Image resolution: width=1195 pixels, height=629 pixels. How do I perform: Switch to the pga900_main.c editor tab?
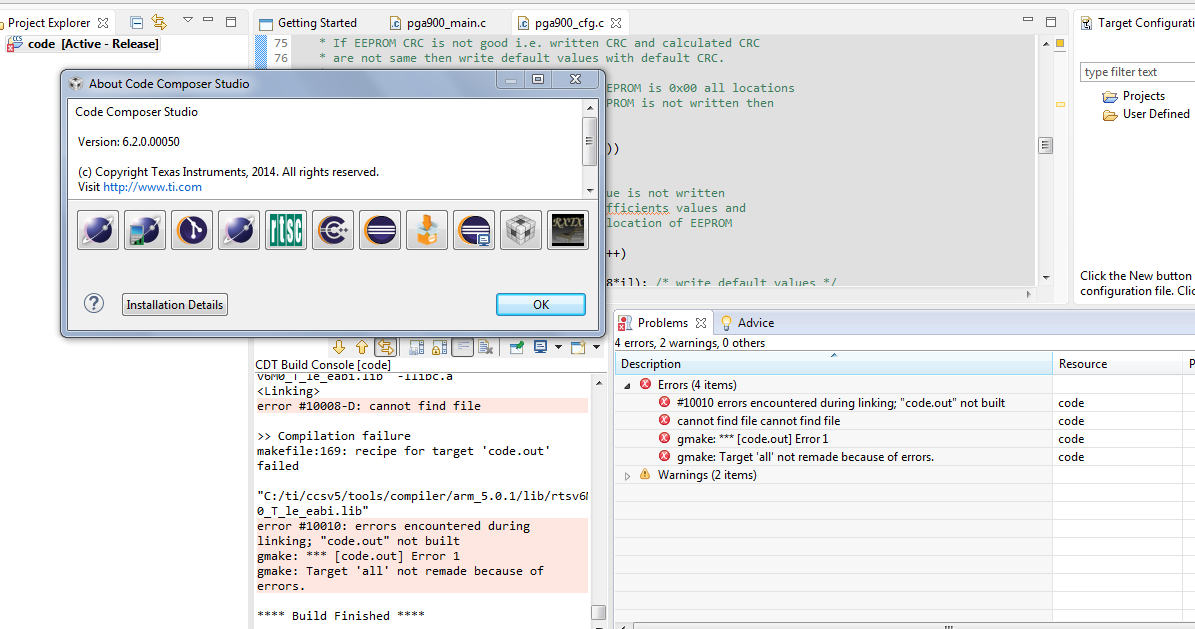tap(437, 23)
